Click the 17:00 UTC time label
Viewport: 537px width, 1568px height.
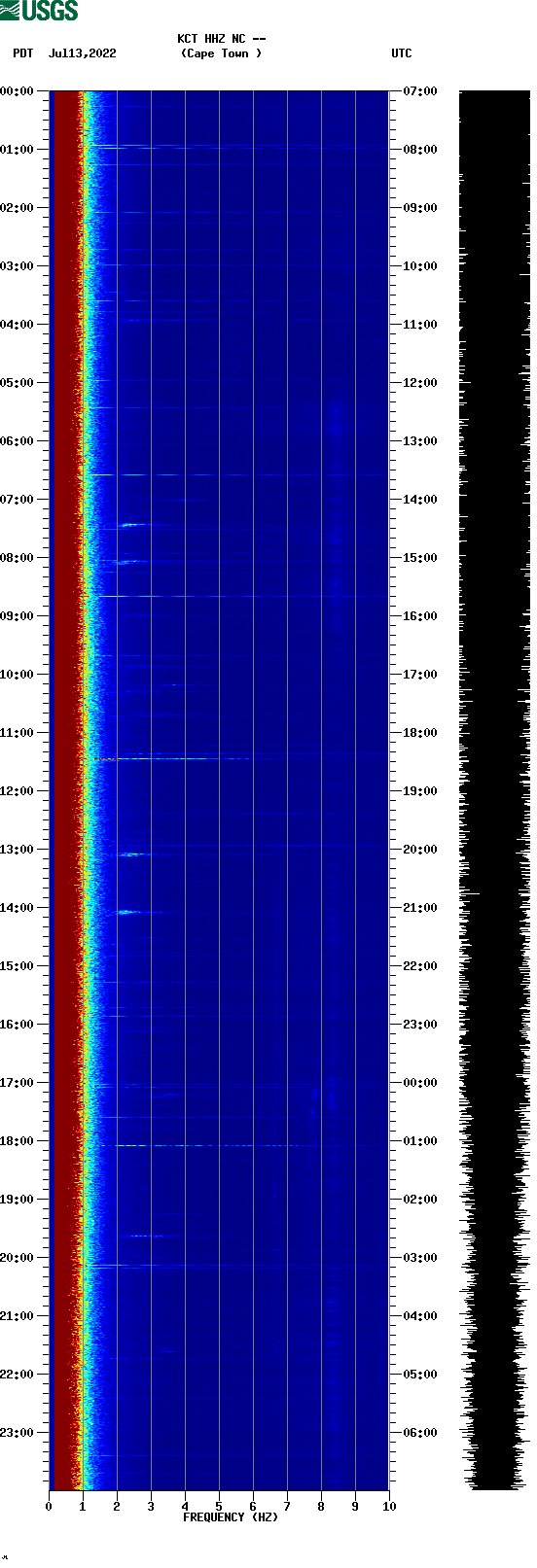420,675
